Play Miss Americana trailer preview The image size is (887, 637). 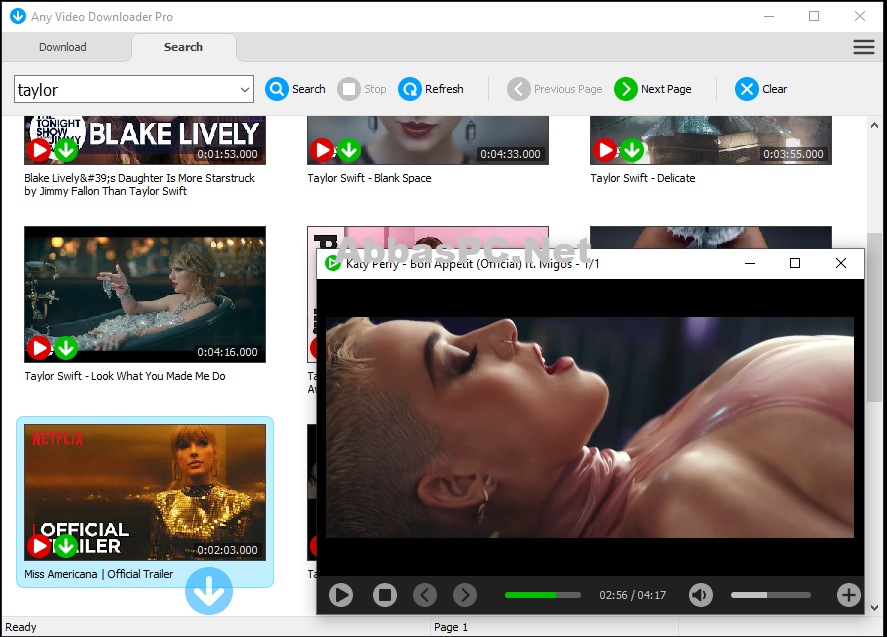tap(39, 546)
